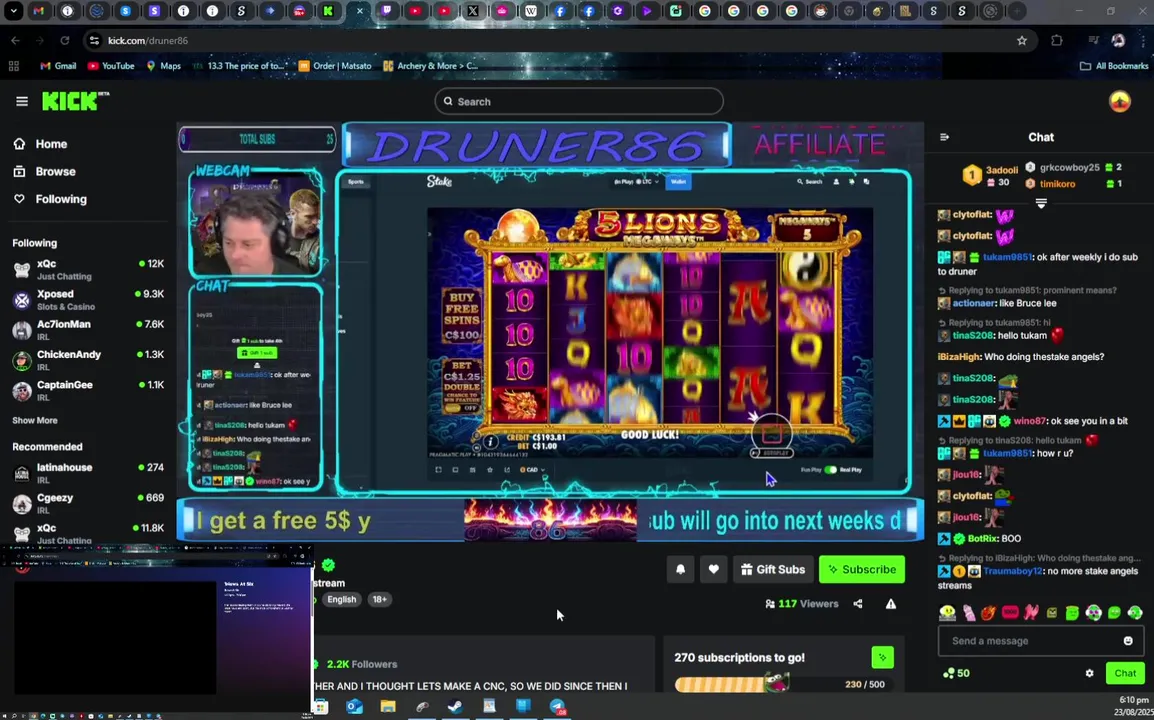Click the Gift Subs button
Image resolution: width=1154 pixels, height=720 pixels.
point(773,569)
